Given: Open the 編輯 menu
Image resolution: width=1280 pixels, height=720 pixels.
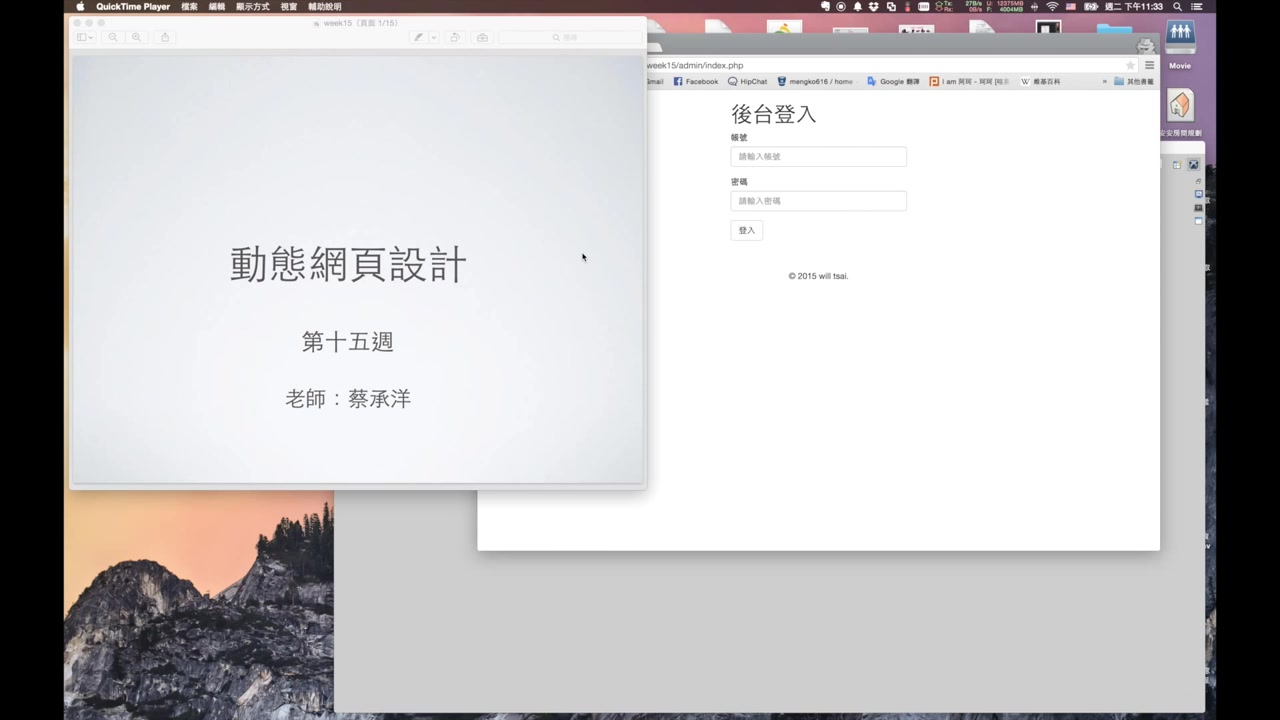Looking at the screenshot, I should tap(217, 6).
